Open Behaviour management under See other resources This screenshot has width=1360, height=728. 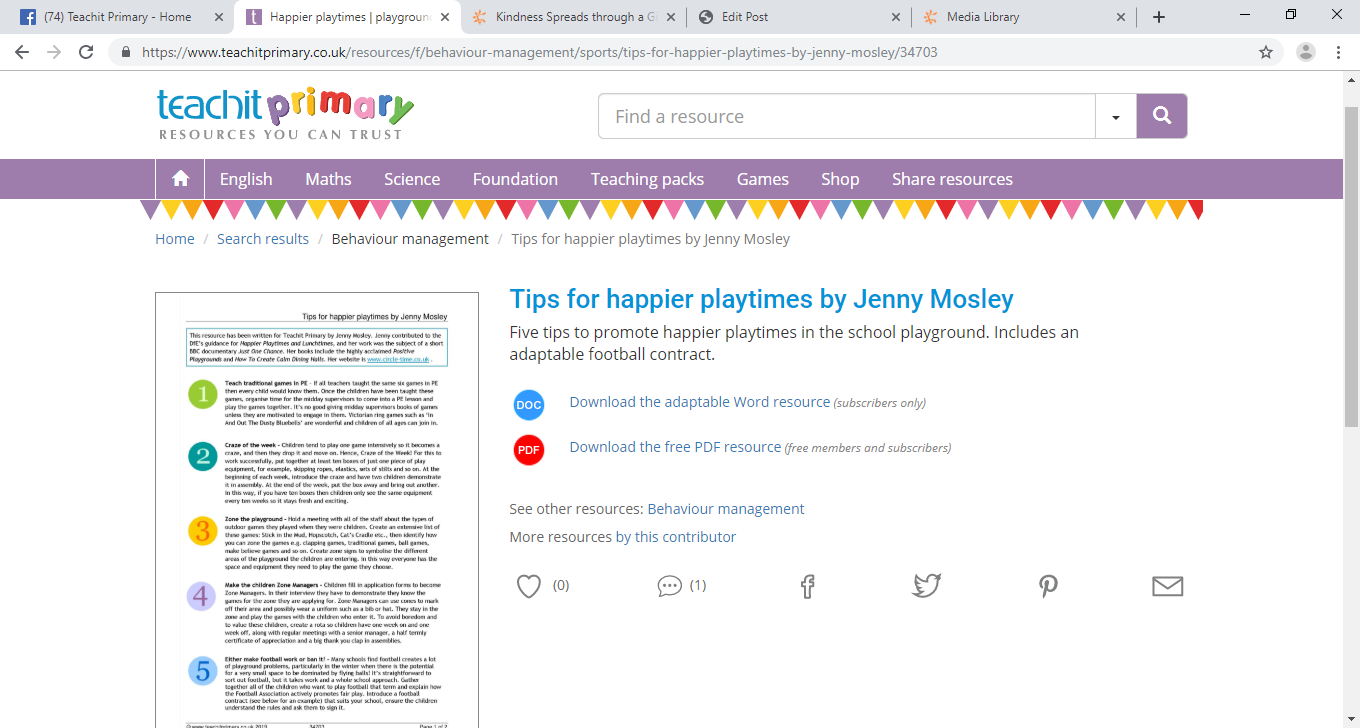726,509
